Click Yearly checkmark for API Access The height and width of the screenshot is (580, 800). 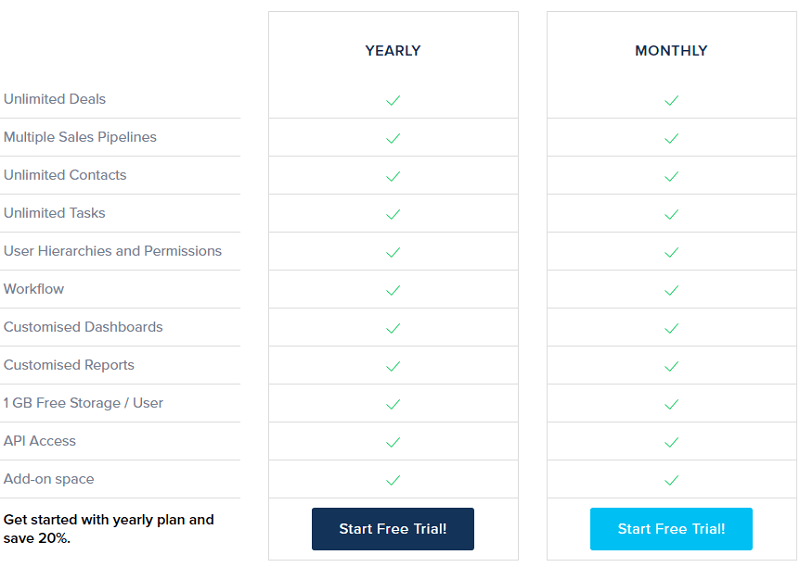[x=393, y=442]
